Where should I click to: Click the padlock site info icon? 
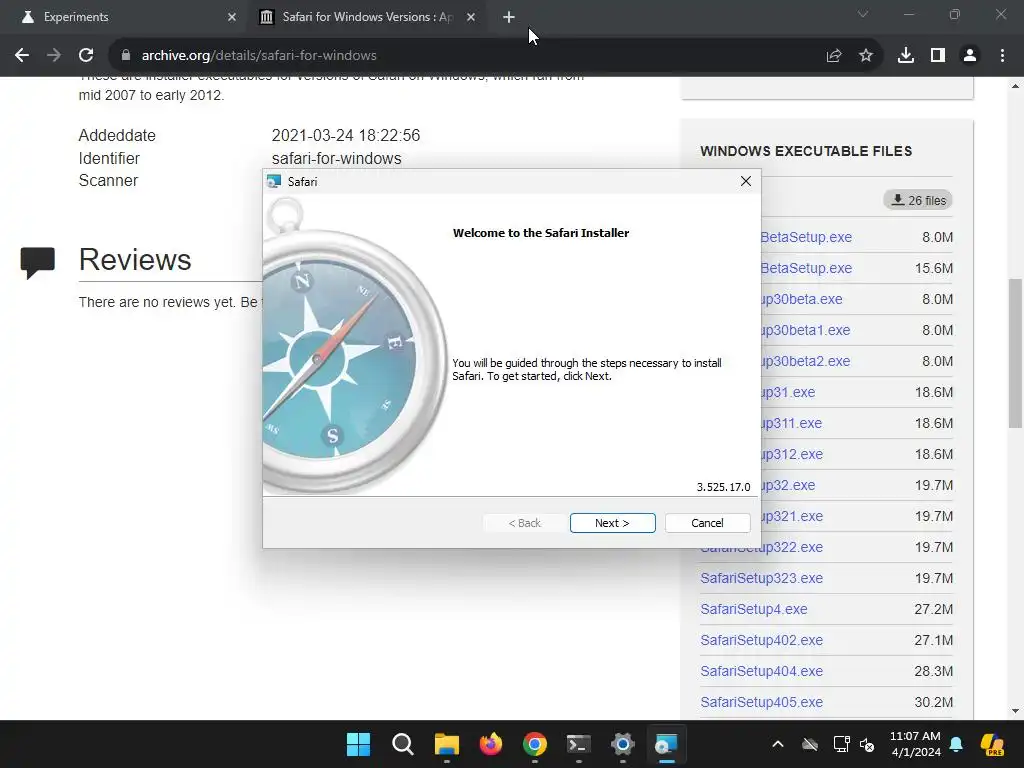(x=126, y=56)
